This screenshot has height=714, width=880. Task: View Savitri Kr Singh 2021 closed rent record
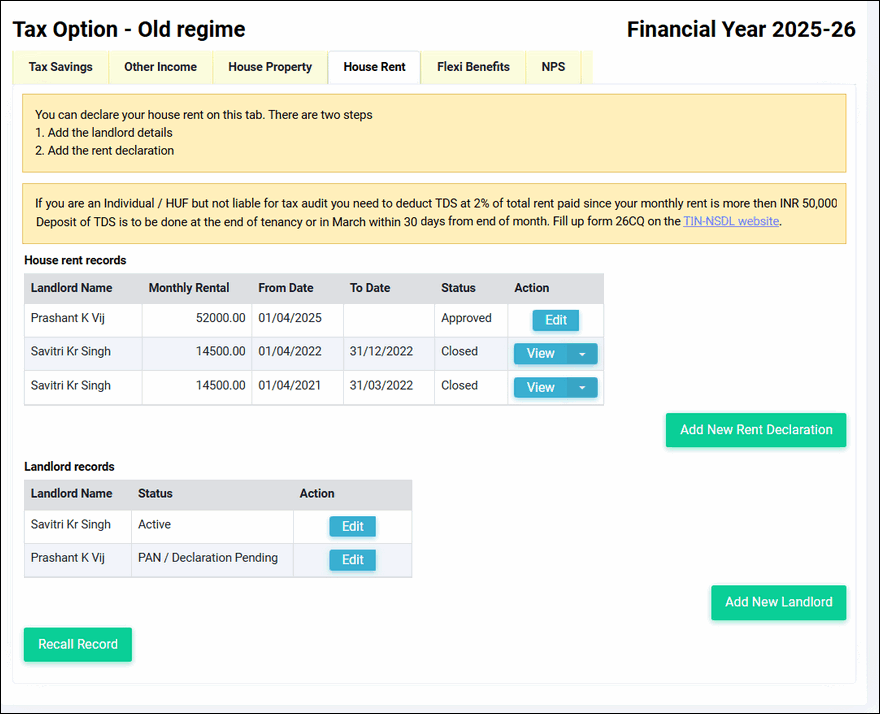(540, 387)
